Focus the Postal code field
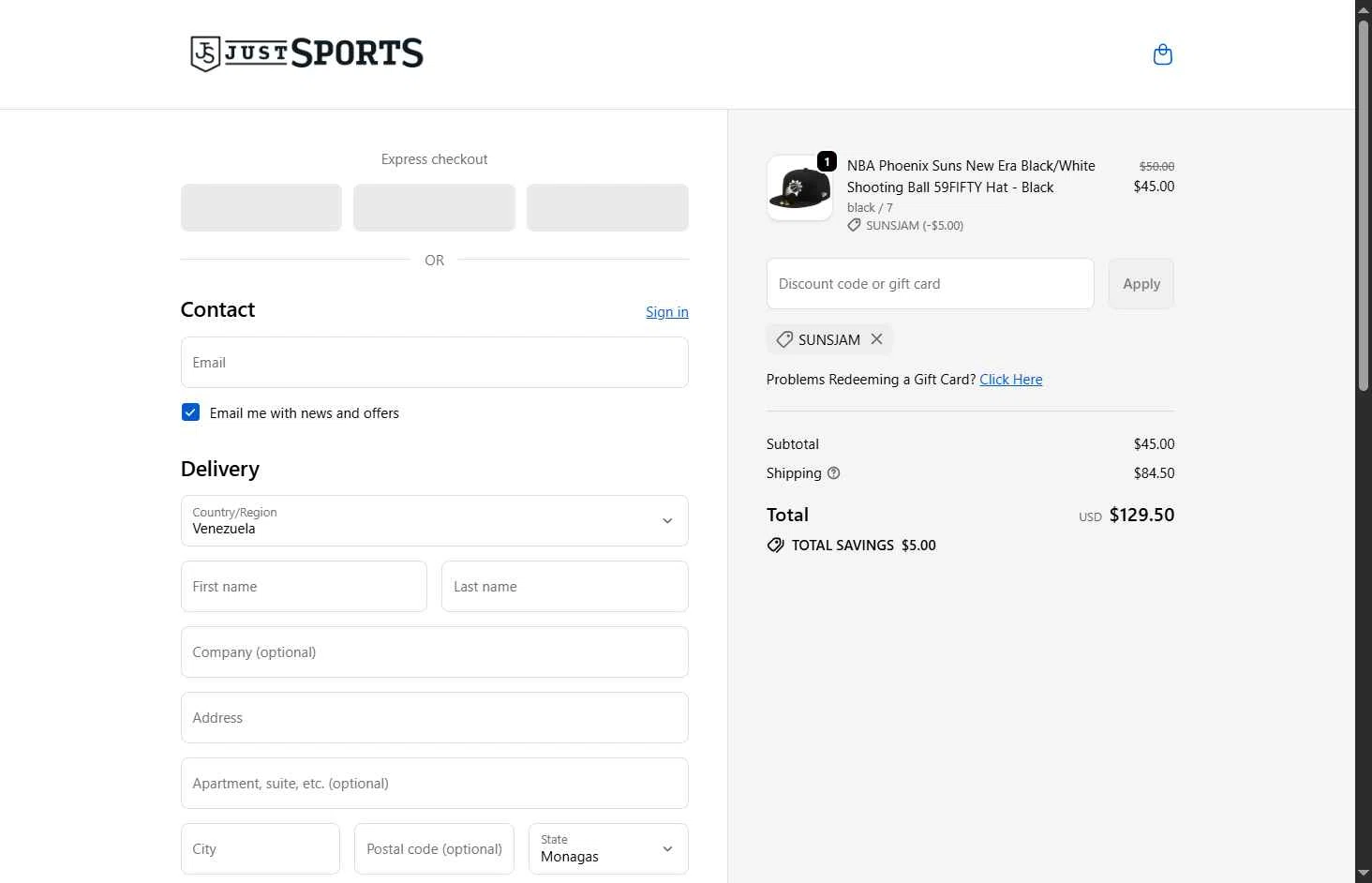The width and height of the screenshot is (1372, 883). click(434, 849)
